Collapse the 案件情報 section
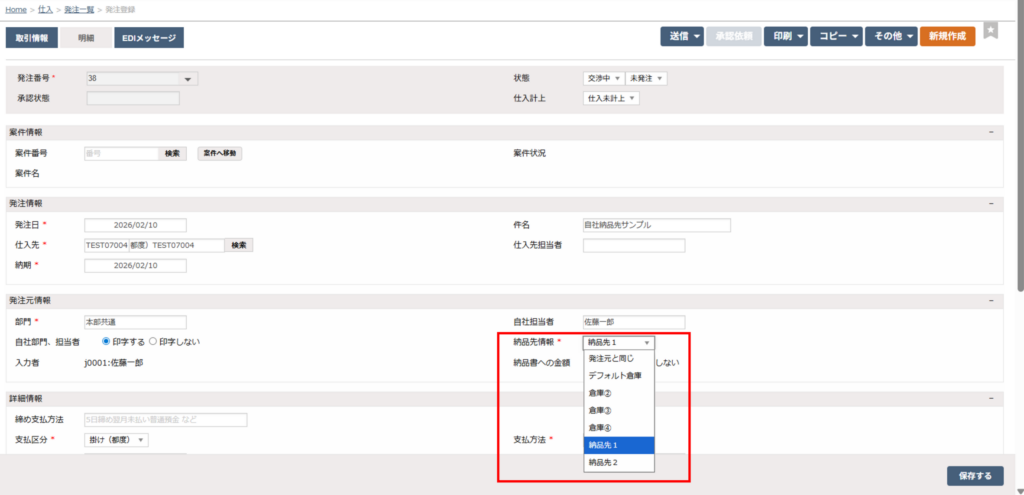Viewport: 1024px width, 495px height. pyautogui.click(x=990, y=132)
